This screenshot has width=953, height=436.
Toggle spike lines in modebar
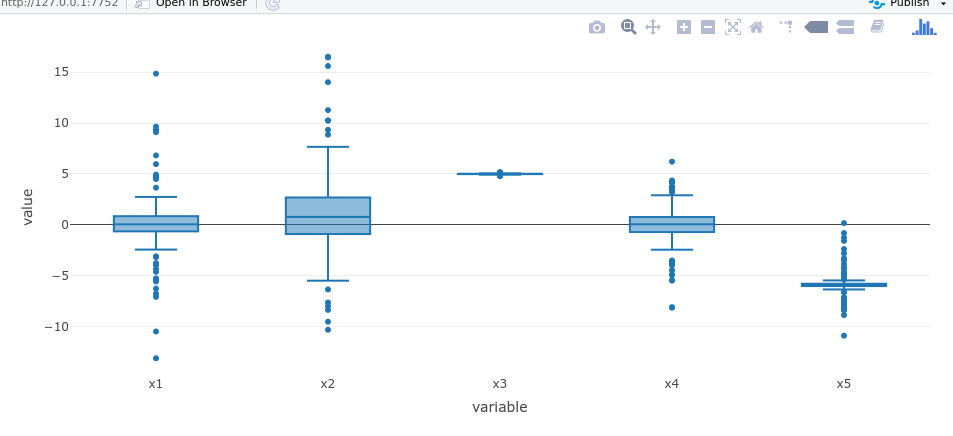tap(786, 27)
